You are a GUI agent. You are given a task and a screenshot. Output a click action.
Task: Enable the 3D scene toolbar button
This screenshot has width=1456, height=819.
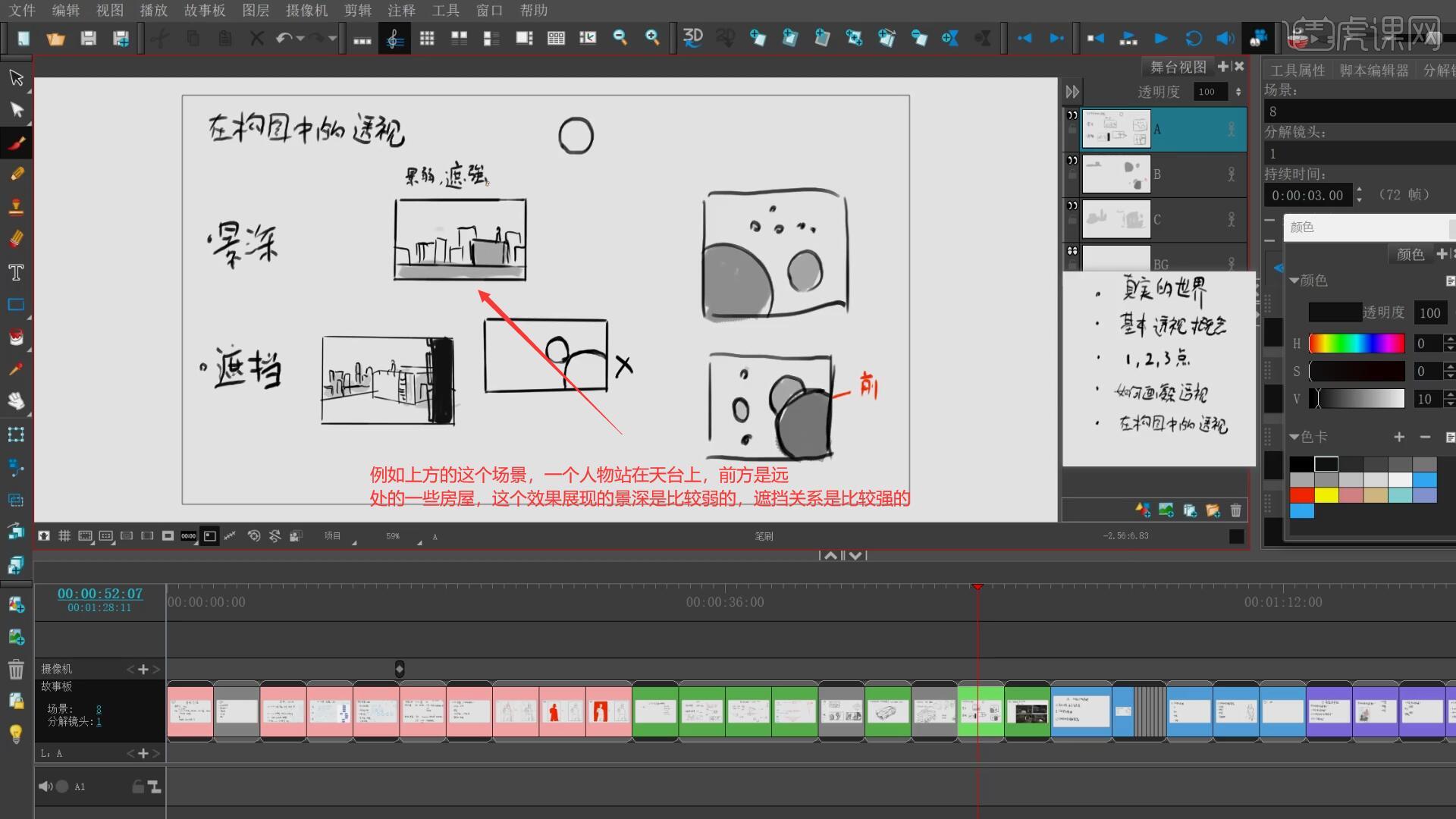(692, 37)
